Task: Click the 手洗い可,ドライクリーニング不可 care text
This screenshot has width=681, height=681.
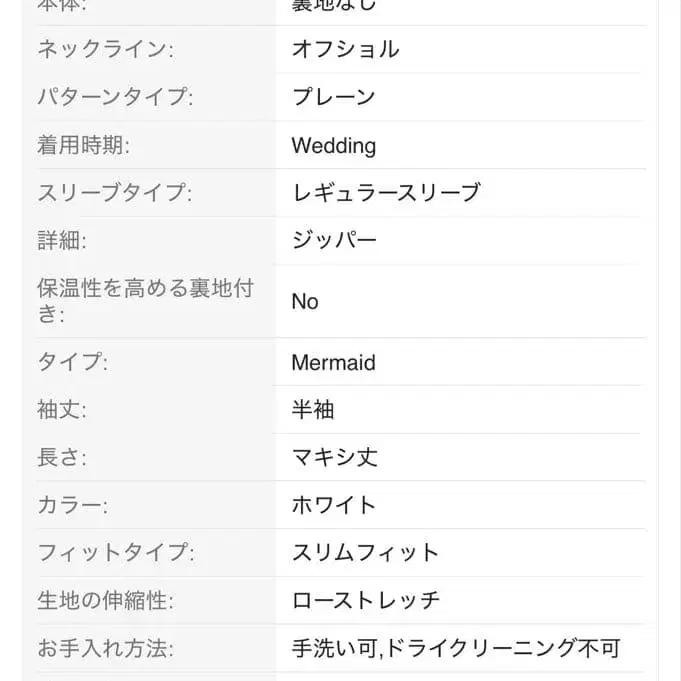Action: click(x=455, y=649)
